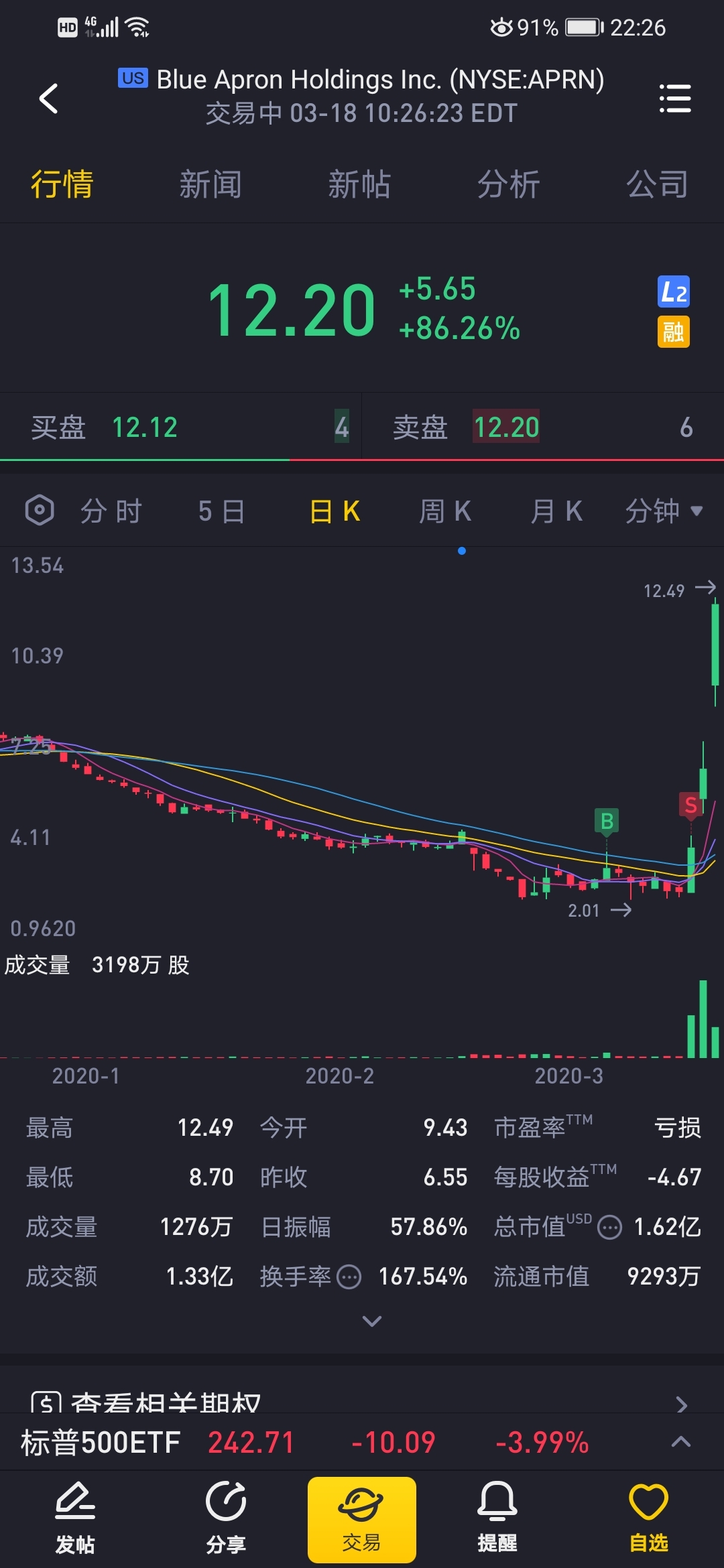Tap the 最低 8.70 value
The image size is (724, 1568).
click(x=211, y=1177)
